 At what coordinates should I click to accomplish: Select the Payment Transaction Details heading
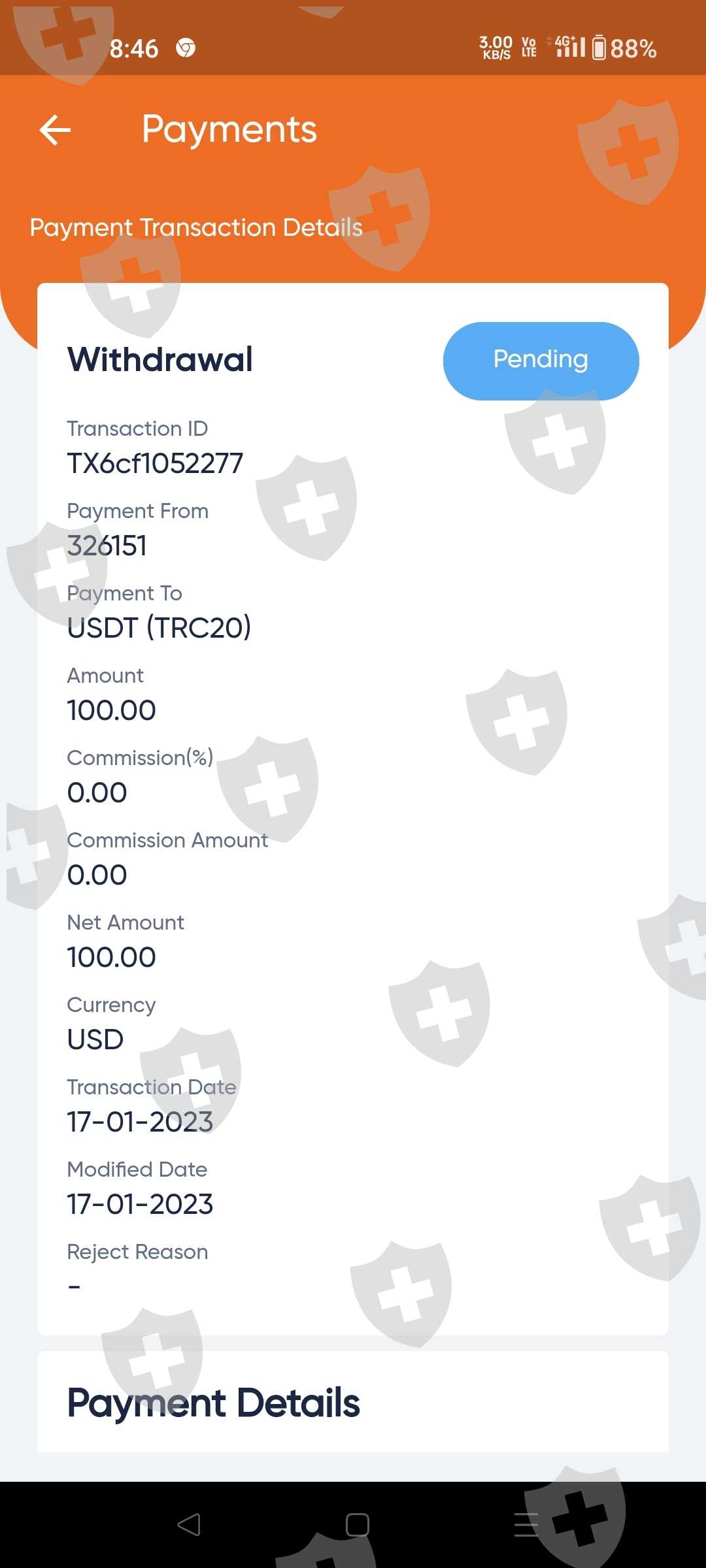[x=196, y=227]
